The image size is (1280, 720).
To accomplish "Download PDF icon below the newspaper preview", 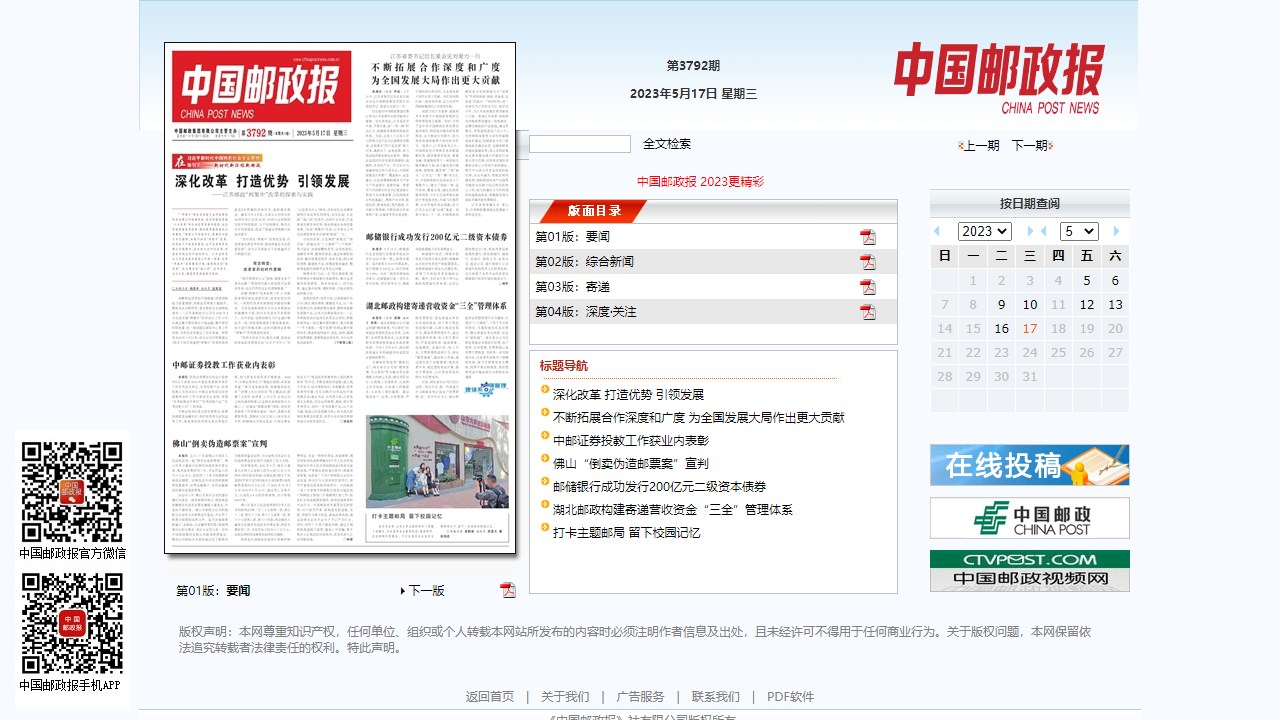I will tap(508, 590).
